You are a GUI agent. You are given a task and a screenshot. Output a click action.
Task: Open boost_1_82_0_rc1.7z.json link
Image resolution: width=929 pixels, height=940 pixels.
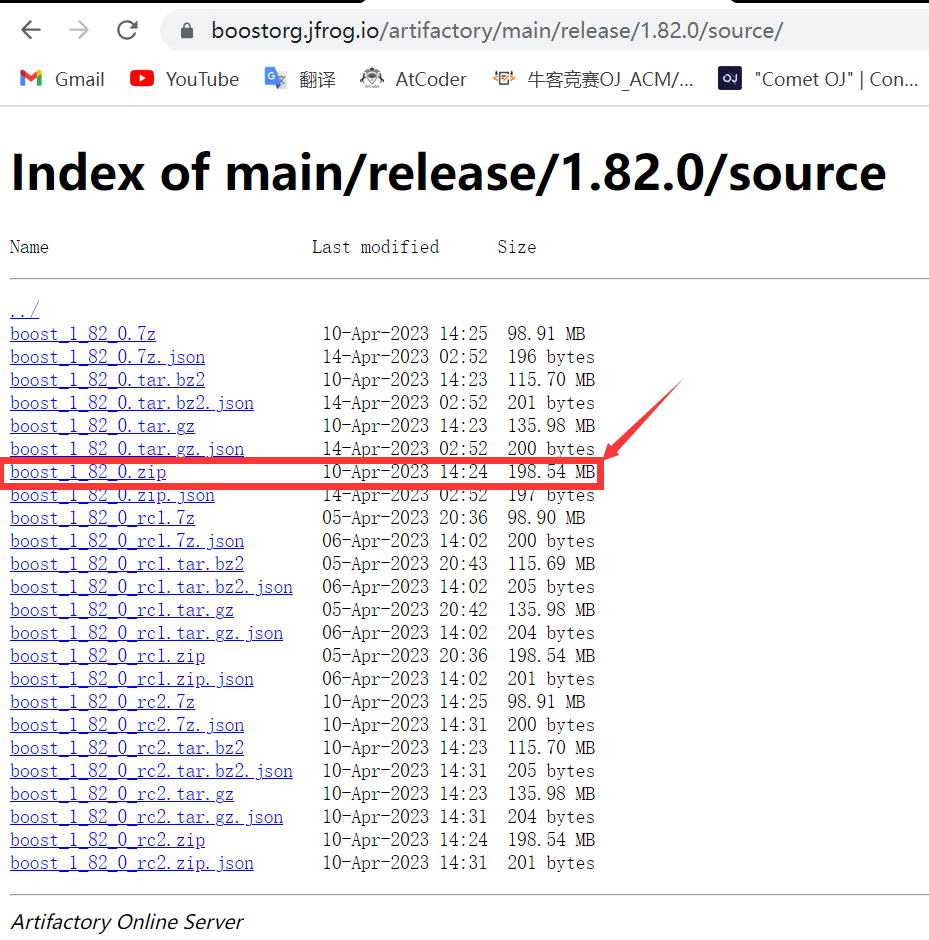pos(127,541)
